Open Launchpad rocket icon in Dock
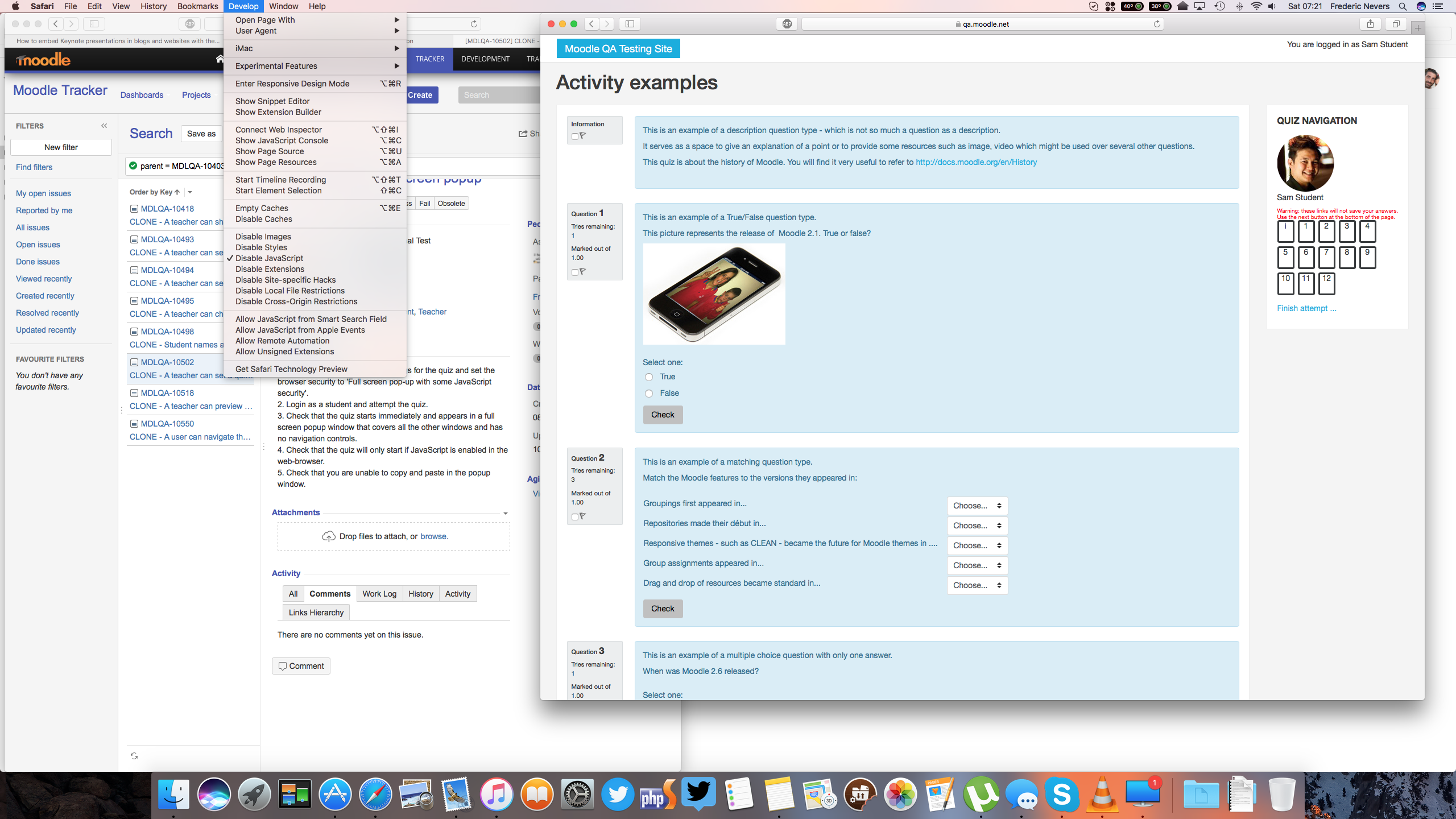 (254, 794)
